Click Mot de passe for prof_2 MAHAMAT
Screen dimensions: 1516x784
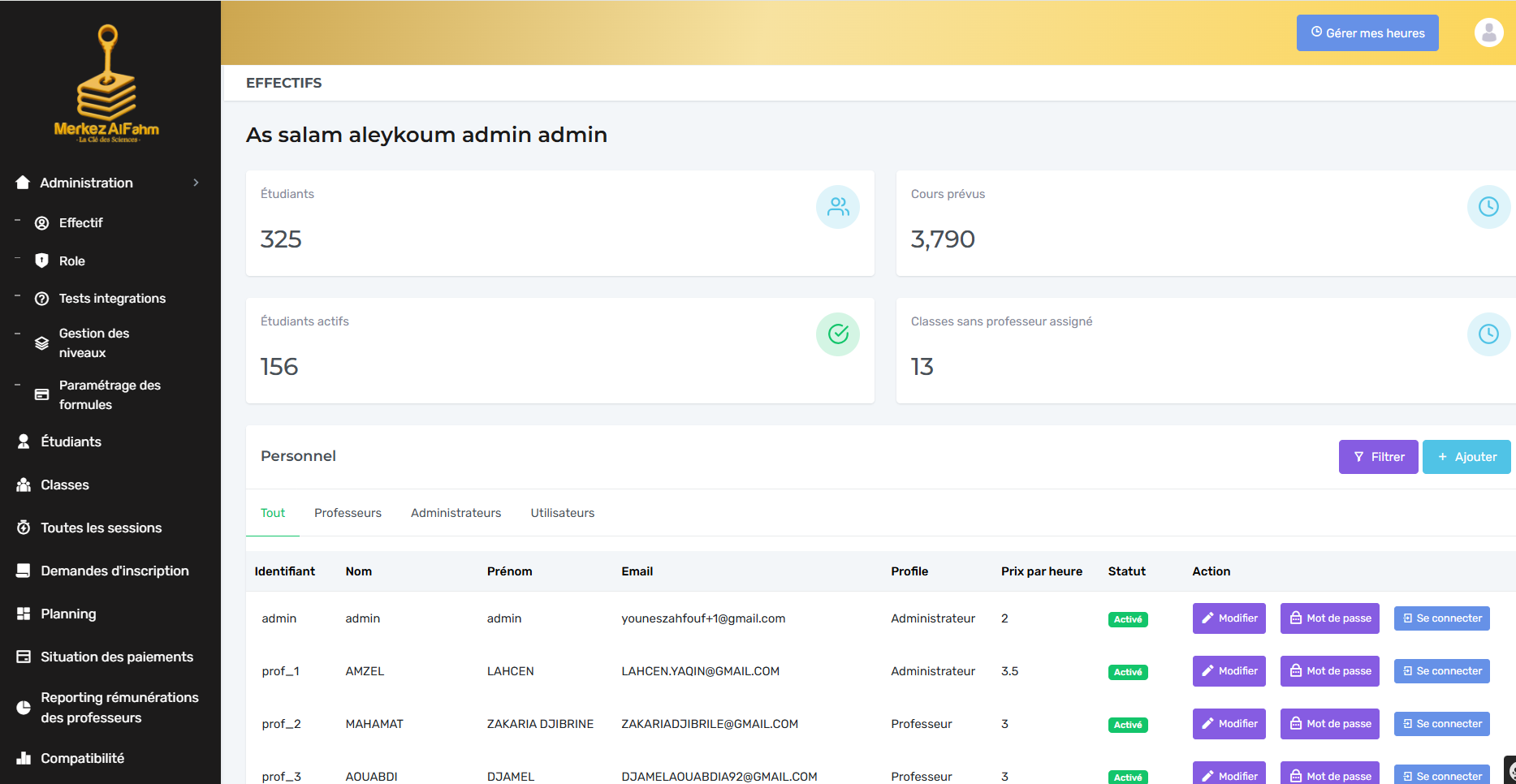tap(1329, 724)
